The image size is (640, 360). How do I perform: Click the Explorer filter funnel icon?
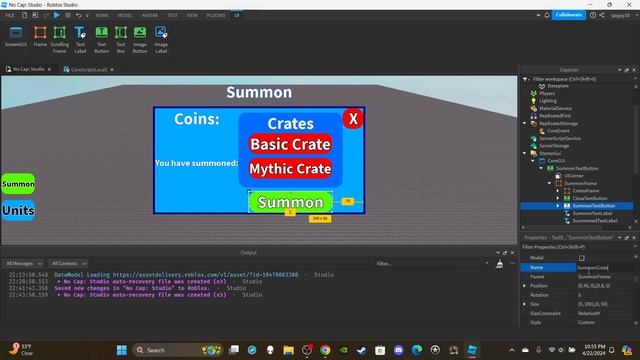pyautogui.click(x=526, y=79)
